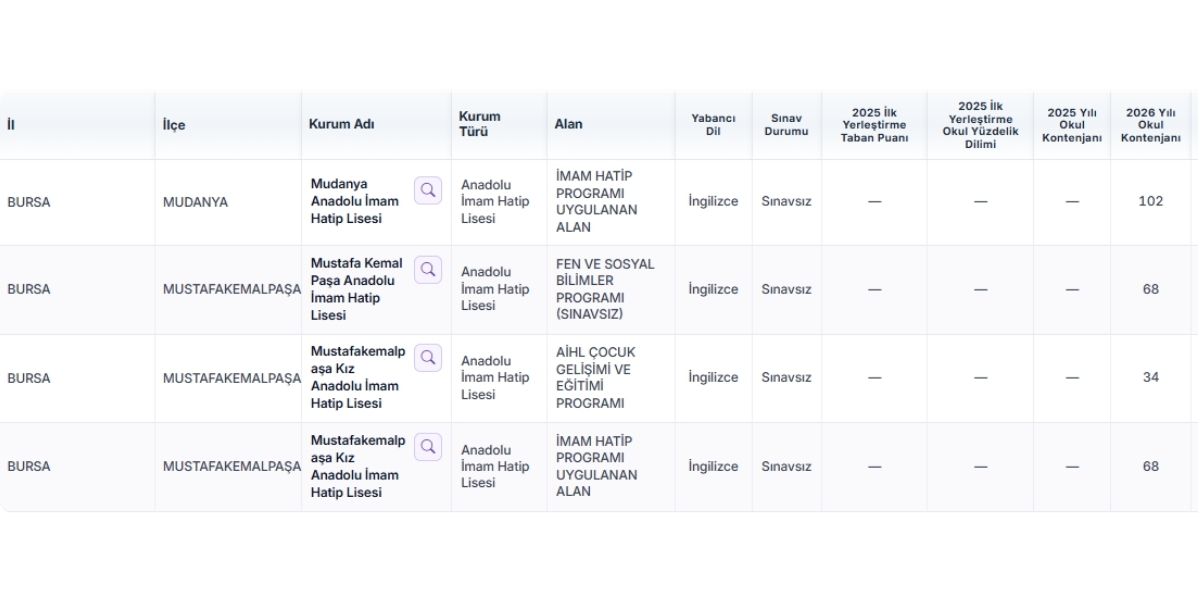Click the 2026 Yılı Okul Kontenjanı header
The height and width of the screenshot is (600, 1200).
1151,125
